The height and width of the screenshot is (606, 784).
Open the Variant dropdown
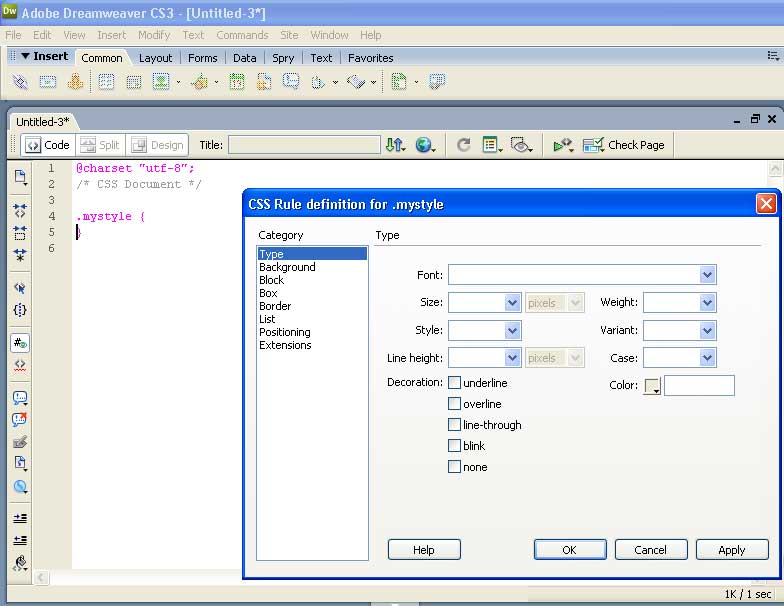(707, 330)
